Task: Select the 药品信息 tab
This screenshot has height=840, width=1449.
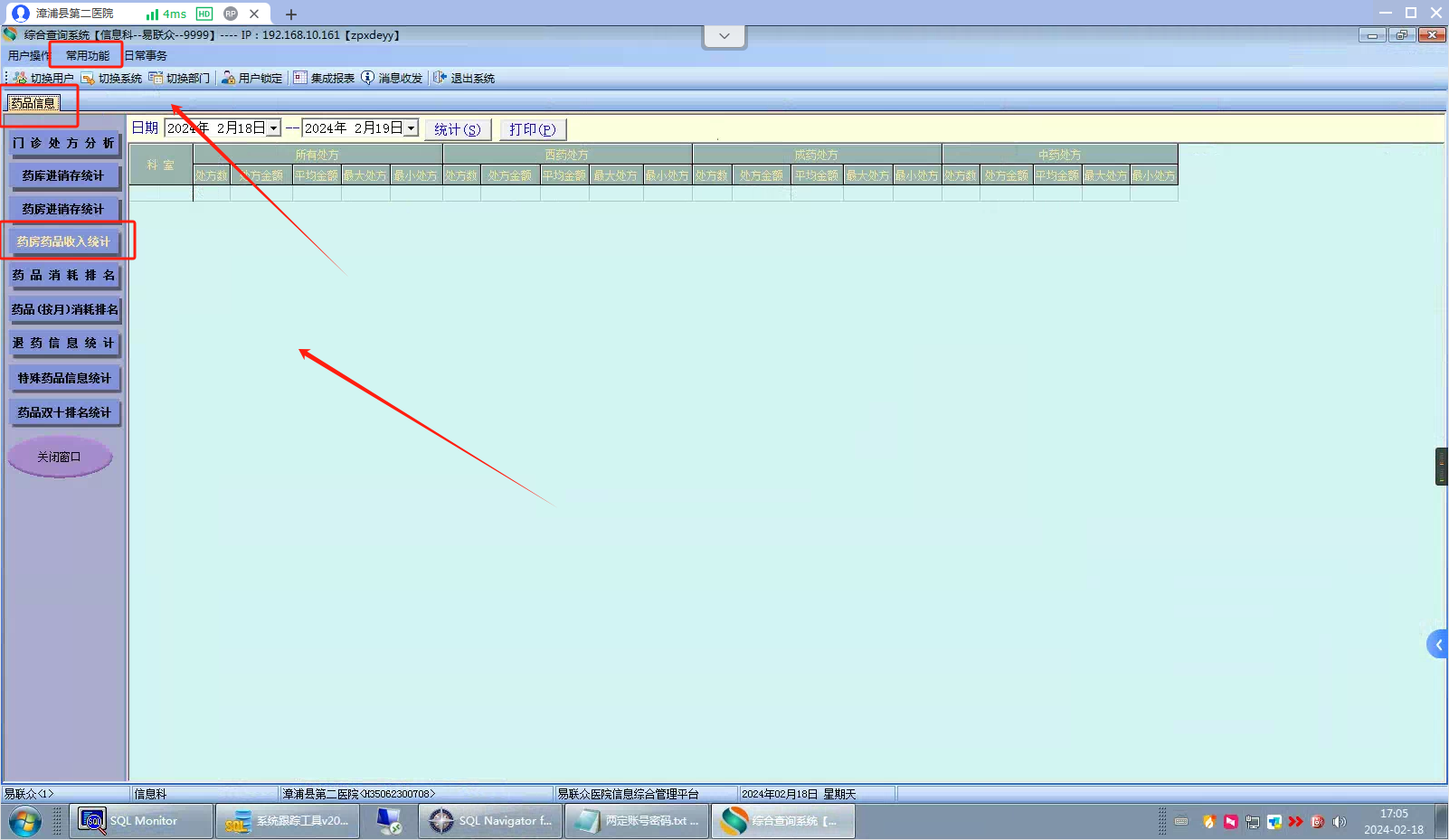Action: [33, 103]
